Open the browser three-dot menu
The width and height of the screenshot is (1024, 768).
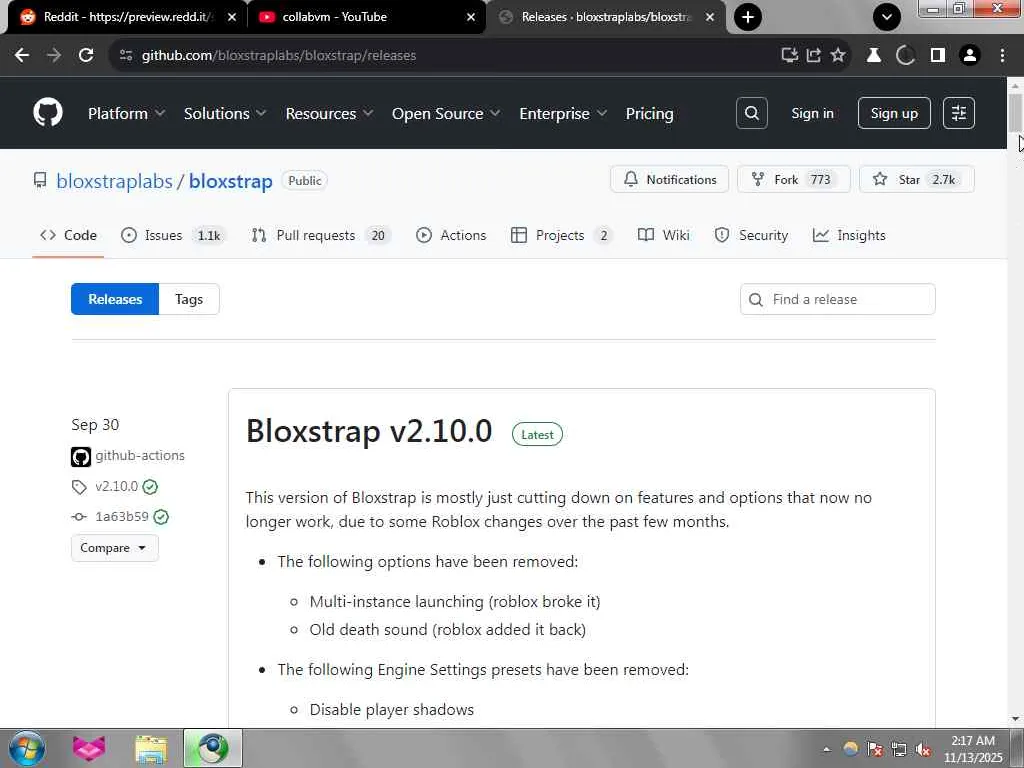(x=1002, y=55)
